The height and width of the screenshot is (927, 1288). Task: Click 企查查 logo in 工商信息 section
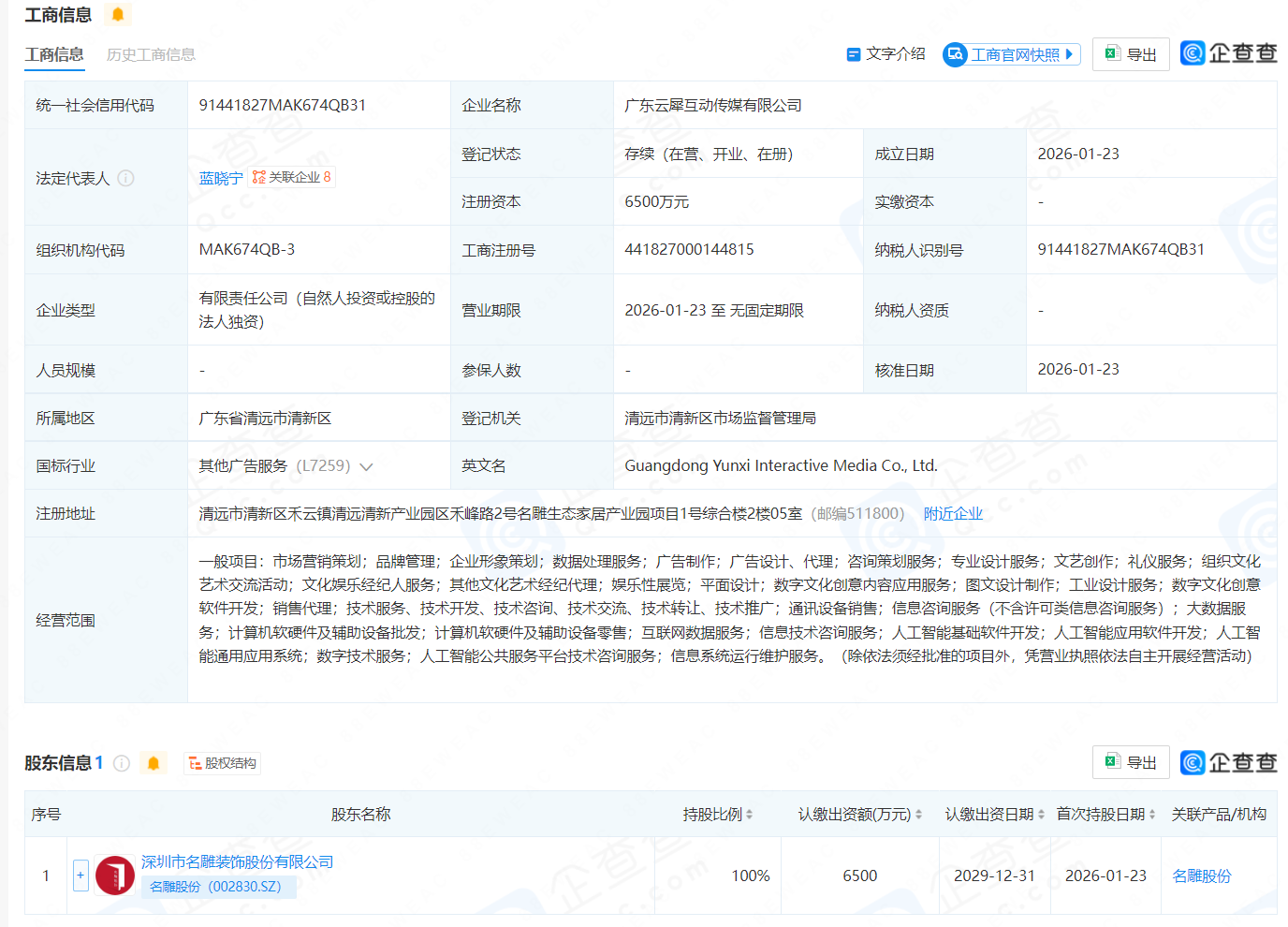point(1228,53)
